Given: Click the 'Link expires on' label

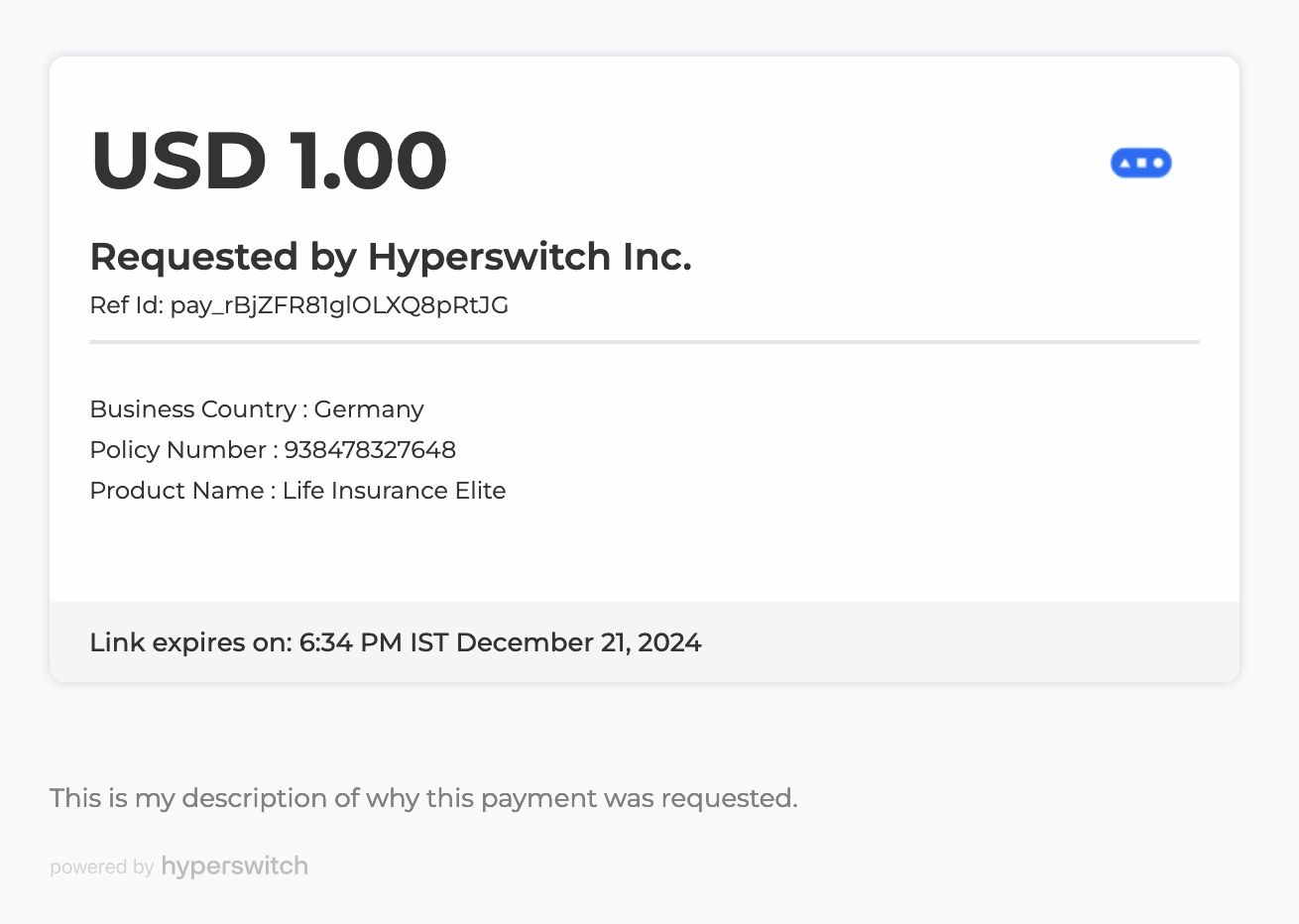Looking at the screenshot, I should (190, 642).
